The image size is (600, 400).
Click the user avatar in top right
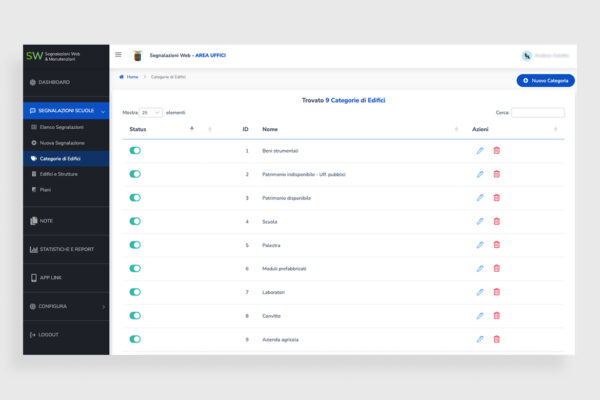[527, 56]
